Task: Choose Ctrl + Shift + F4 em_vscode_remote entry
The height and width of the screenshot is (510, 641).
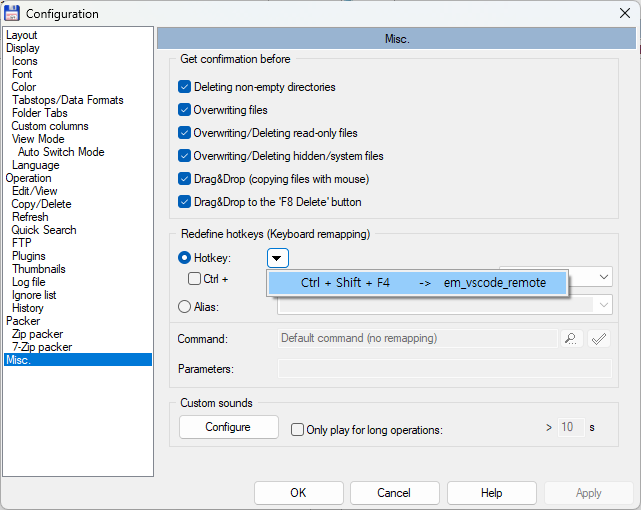Action: [418, 283]
